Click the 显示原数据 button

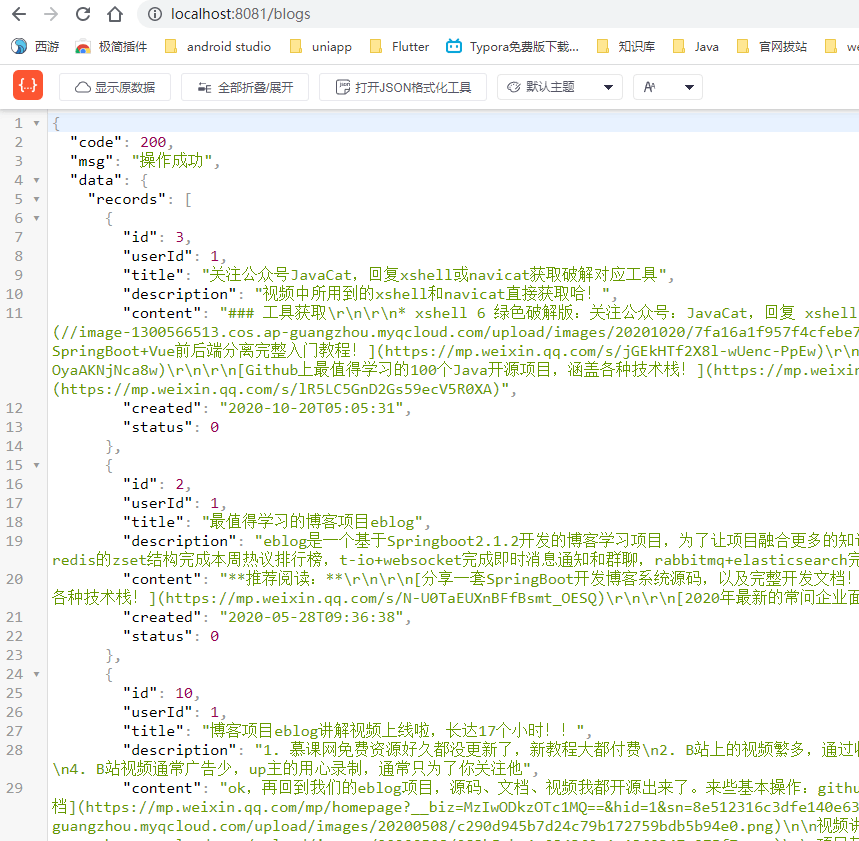coord(115,87)
